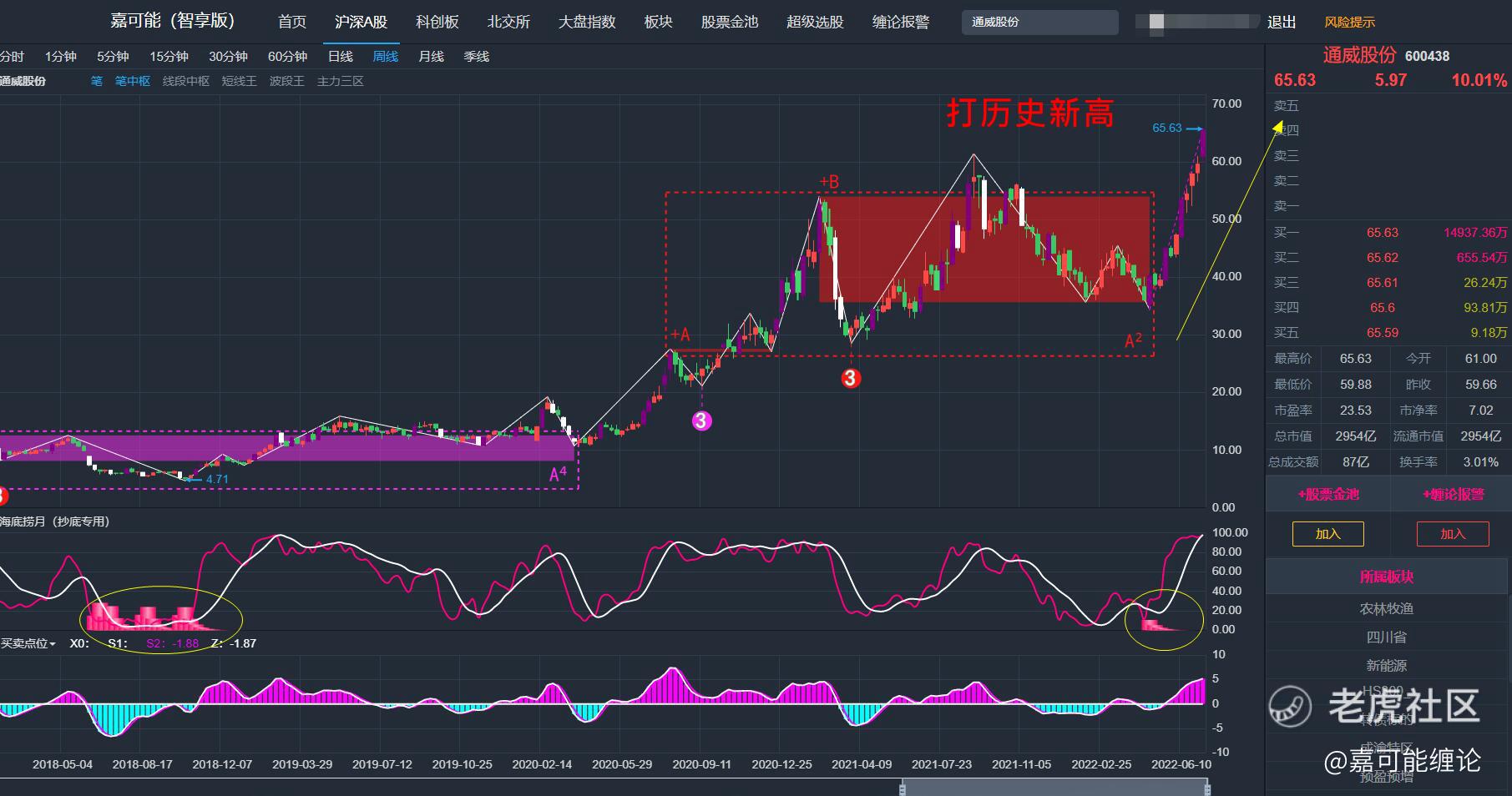This screenshot has height=796, width=1512.
Task: Go to the 北交所 market page
Action: (508, 22)
